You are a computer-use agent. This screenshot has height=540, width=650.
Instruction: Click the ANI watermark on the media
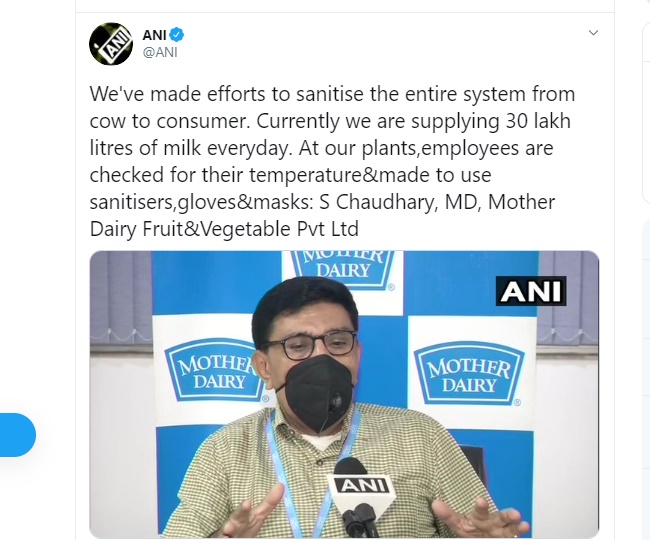(x=531, y=291)
